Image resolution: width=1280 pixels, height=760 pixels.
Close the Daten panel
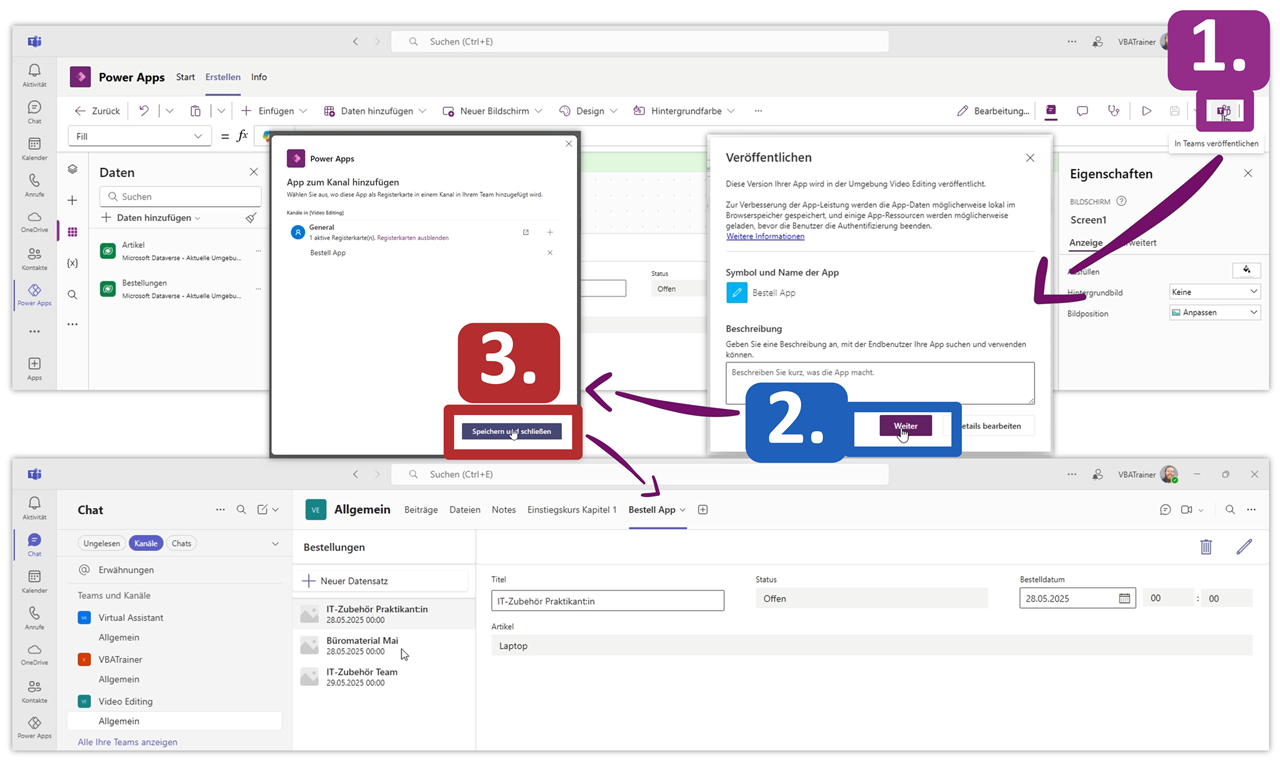[x=253, y=172]
